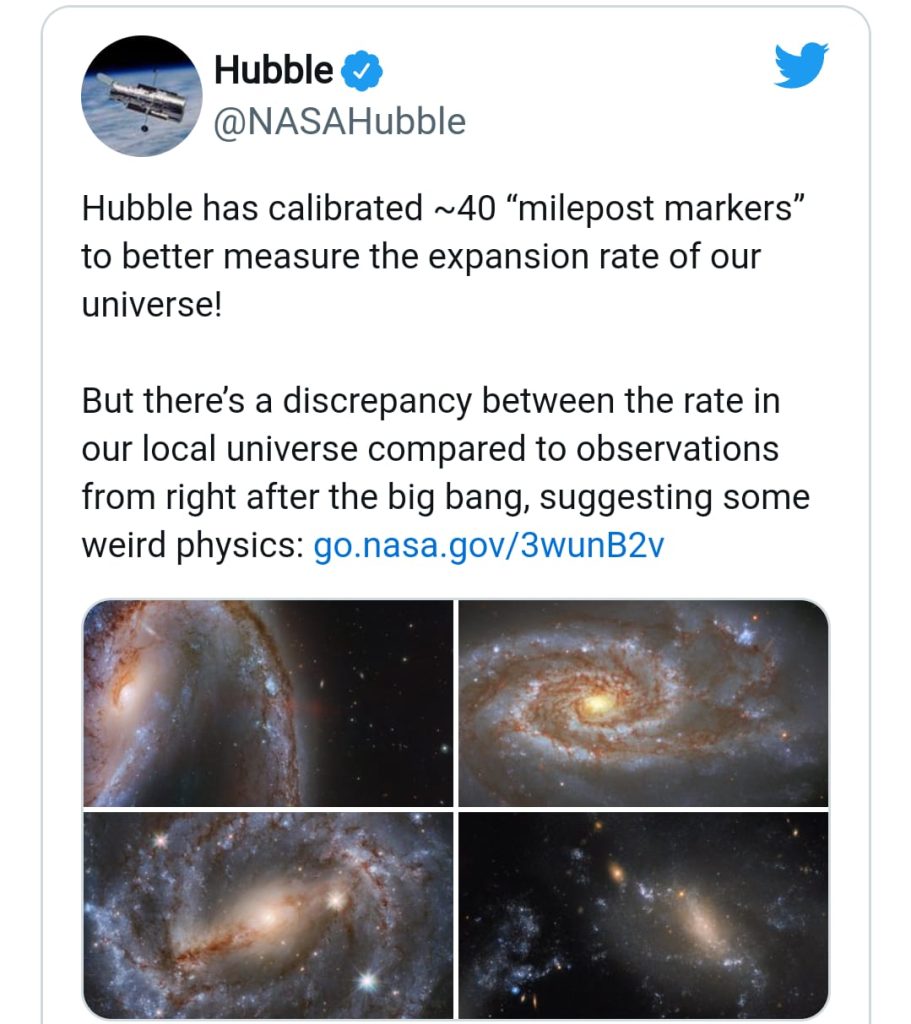Screen dimensions: 911x1024
Task: Click the yellow core of the top-right galaxy
Action: [x=596, y=705]
